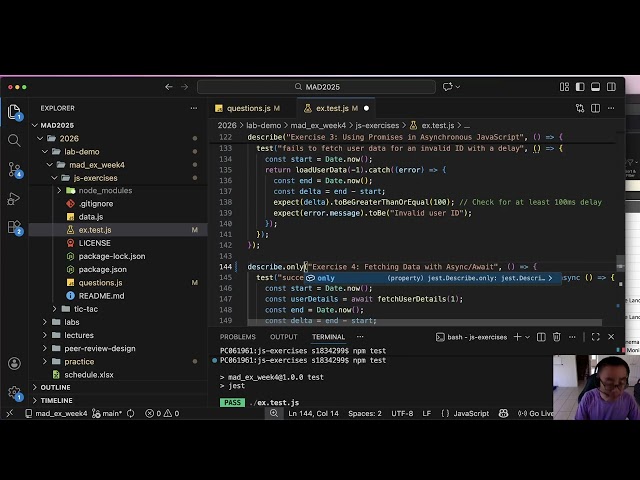The width and height of the screenshot is (640, 480).
Task: Create a new terminal with plus icon
Action: pos(517,337)
